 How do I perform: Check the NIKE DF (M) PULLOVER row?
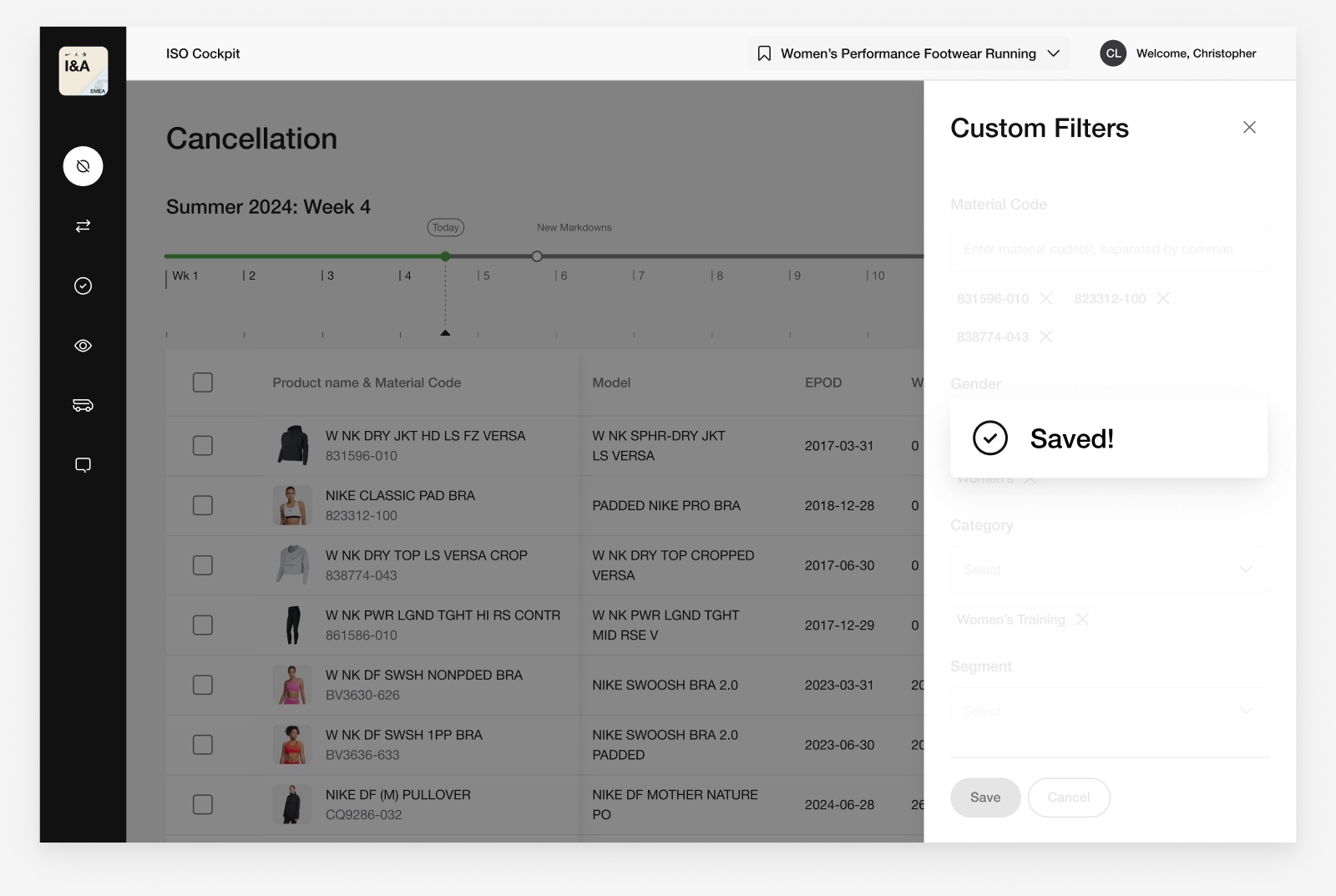click(202, 804)
